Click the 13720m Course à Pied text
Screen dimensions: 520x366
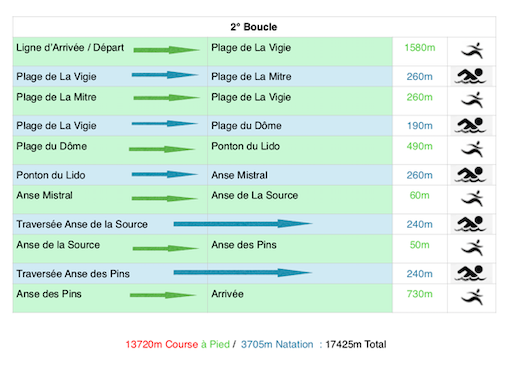[x=178, y=344]
